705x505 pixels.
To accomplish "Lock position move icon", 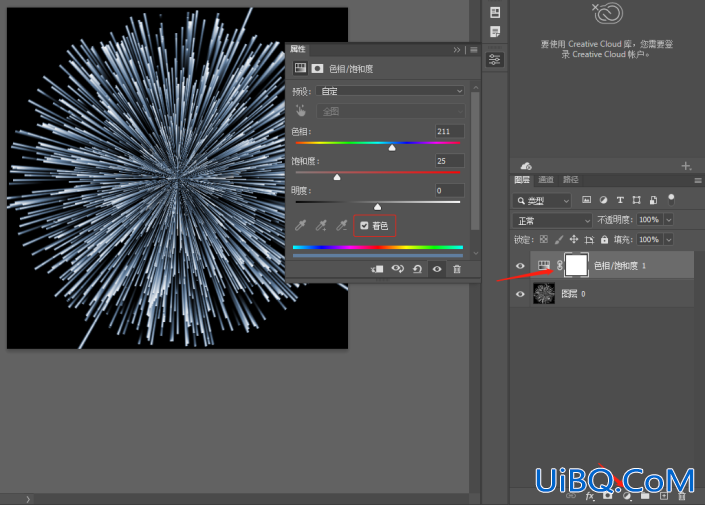I will click(574, 239).
